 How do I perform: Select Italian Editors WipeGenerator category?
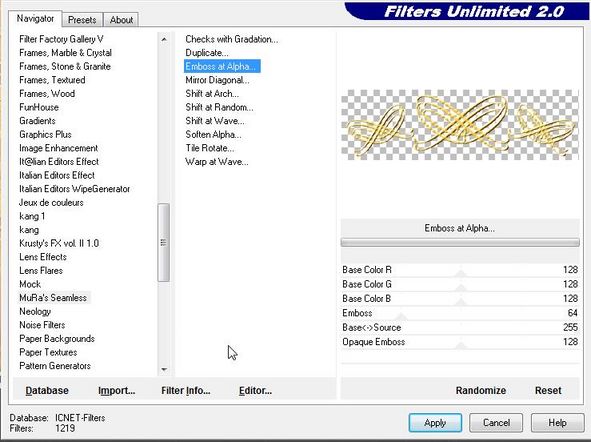click(x=74, y=189)
